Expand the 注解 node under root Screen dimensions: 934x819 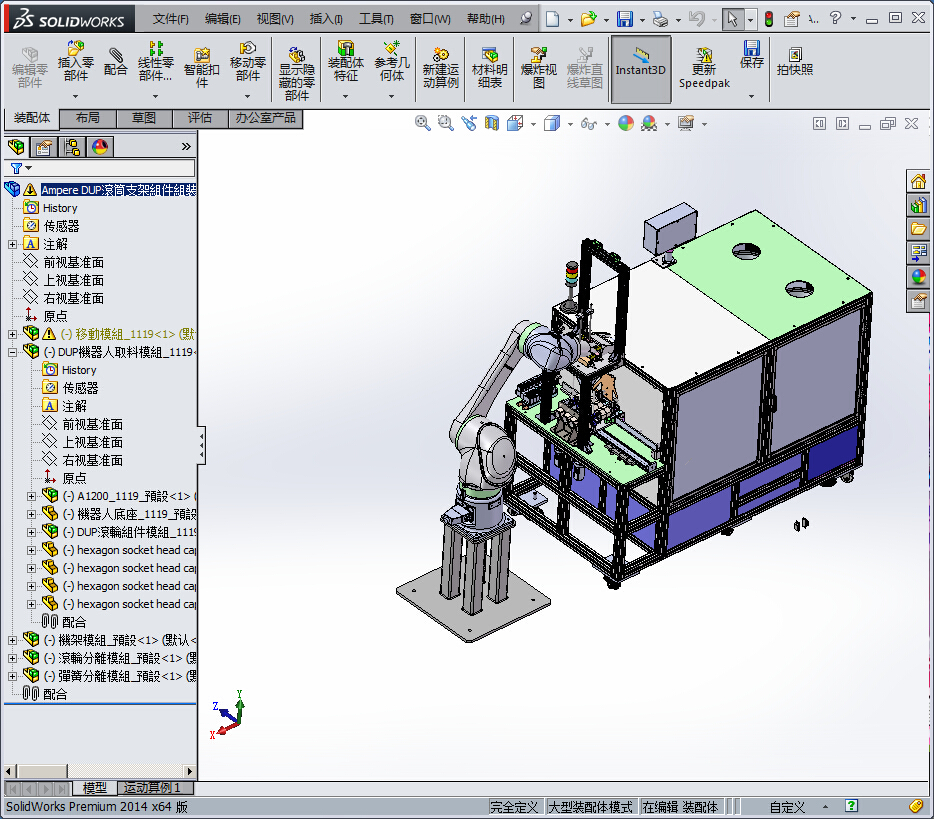click(12, 244)
